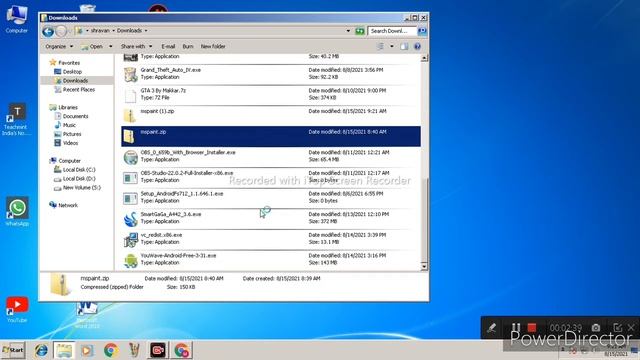Image resolution: width=640 pixels, height=360 pixels.
Task: Stop the recording red square
Action: (x=531, y=327)
